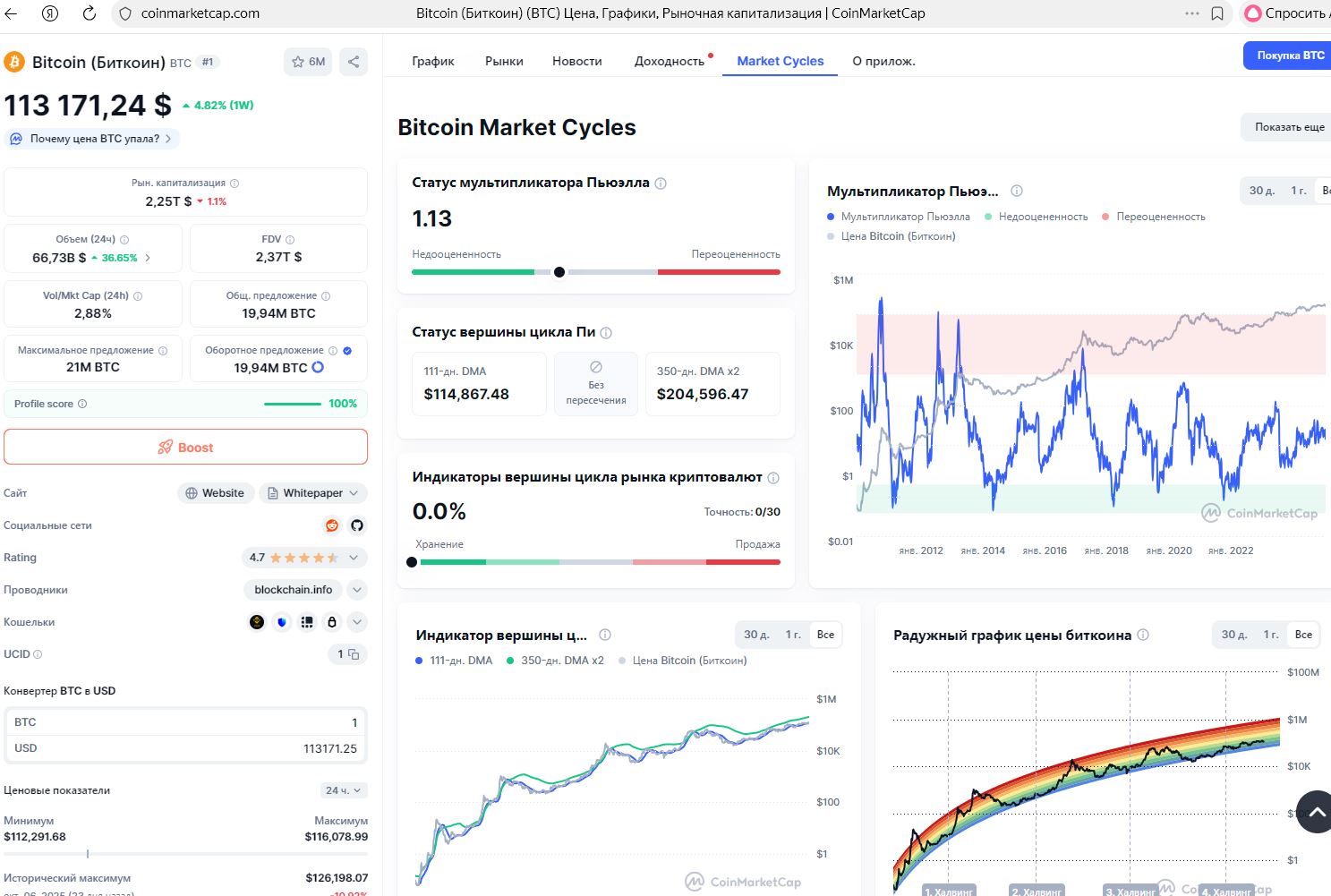Click the Boost button
The width and height of the screenshot is (1331, 896).
(x=185, y=447)
